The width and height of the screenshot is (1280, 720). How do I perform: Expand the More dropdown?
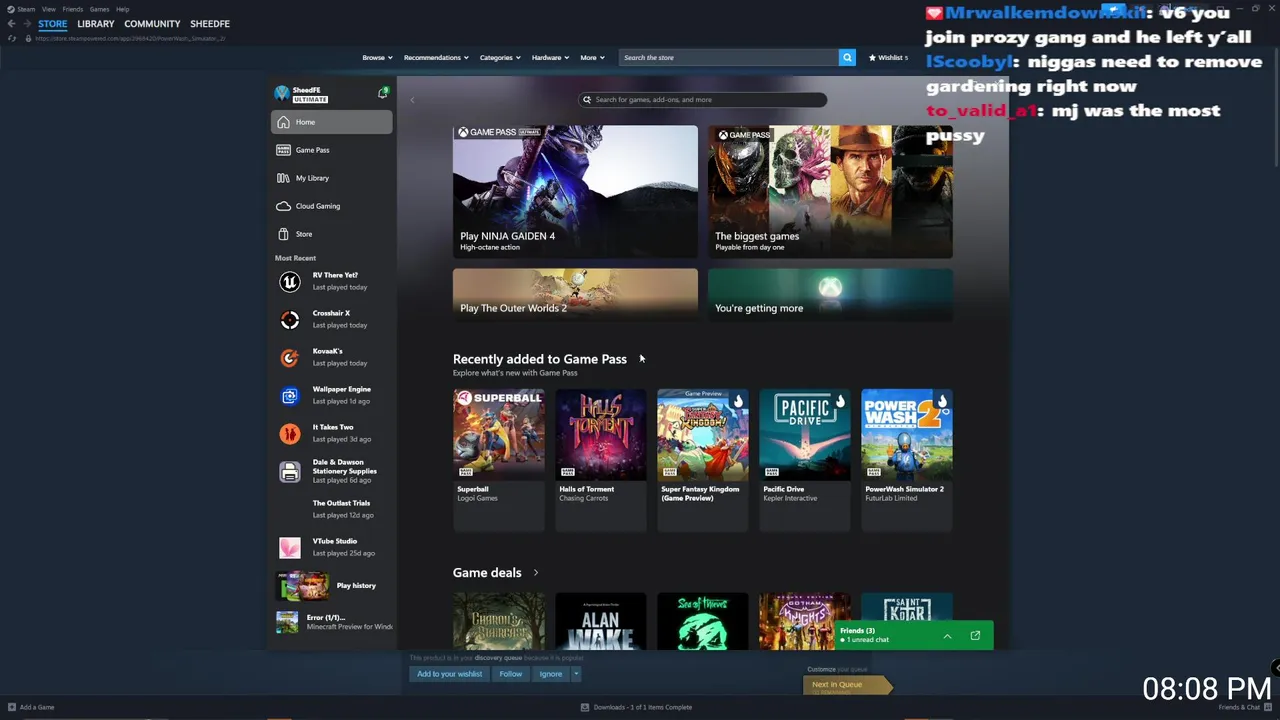tap(592, 58)
